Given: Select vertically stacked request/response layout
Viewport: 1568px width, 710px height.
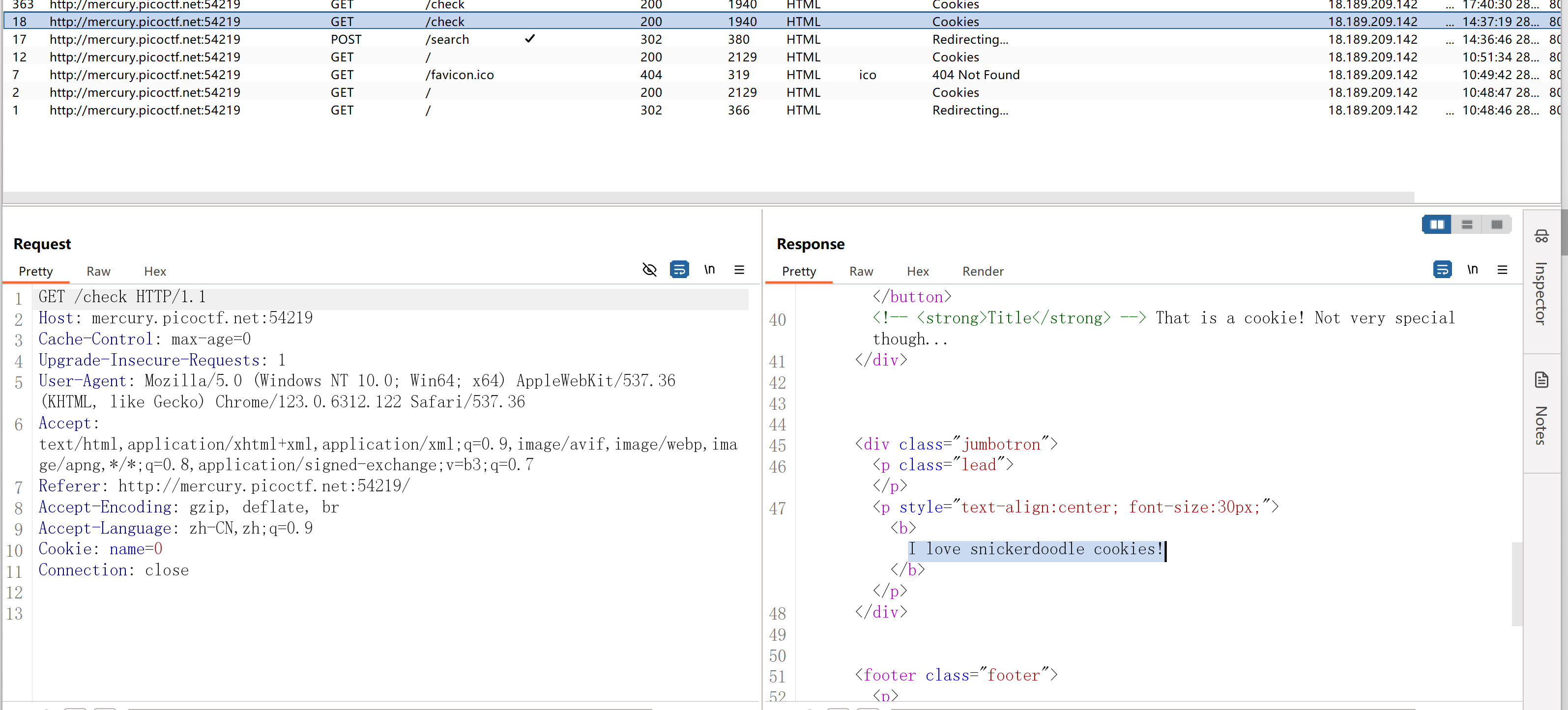Looking at the screenshot, I should point(1466,225).
